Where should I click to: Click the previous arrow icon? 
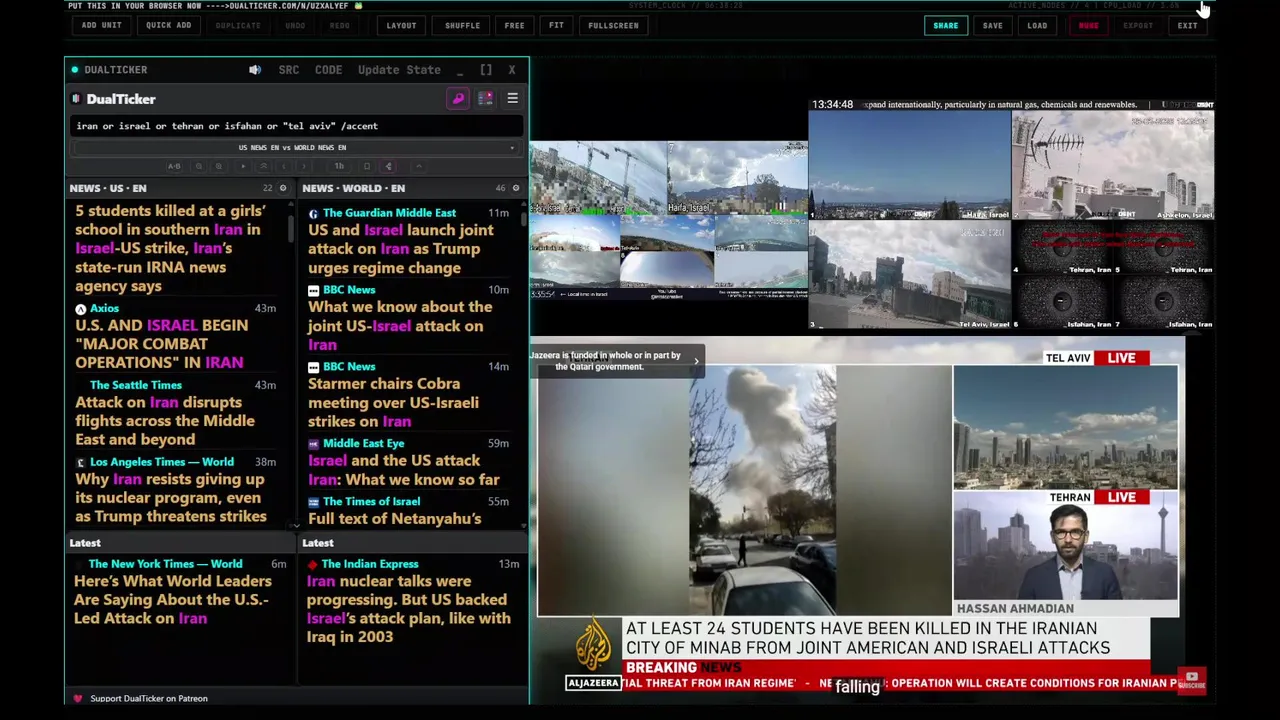pos(284,166)
